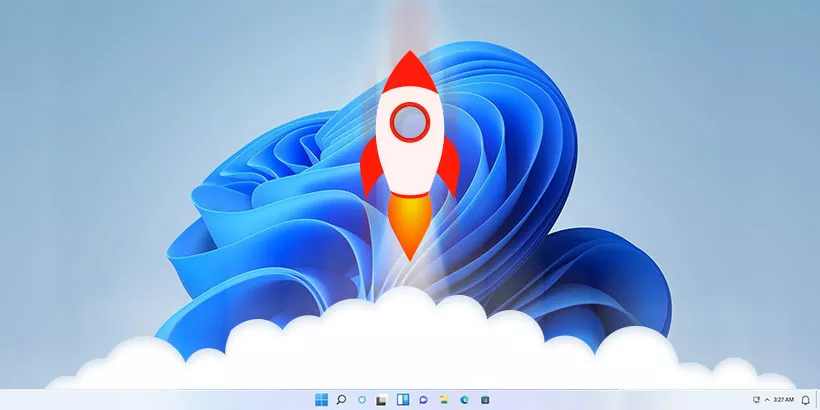
Task: Open Task View on the taskbar
Action: tap(381, 400)
